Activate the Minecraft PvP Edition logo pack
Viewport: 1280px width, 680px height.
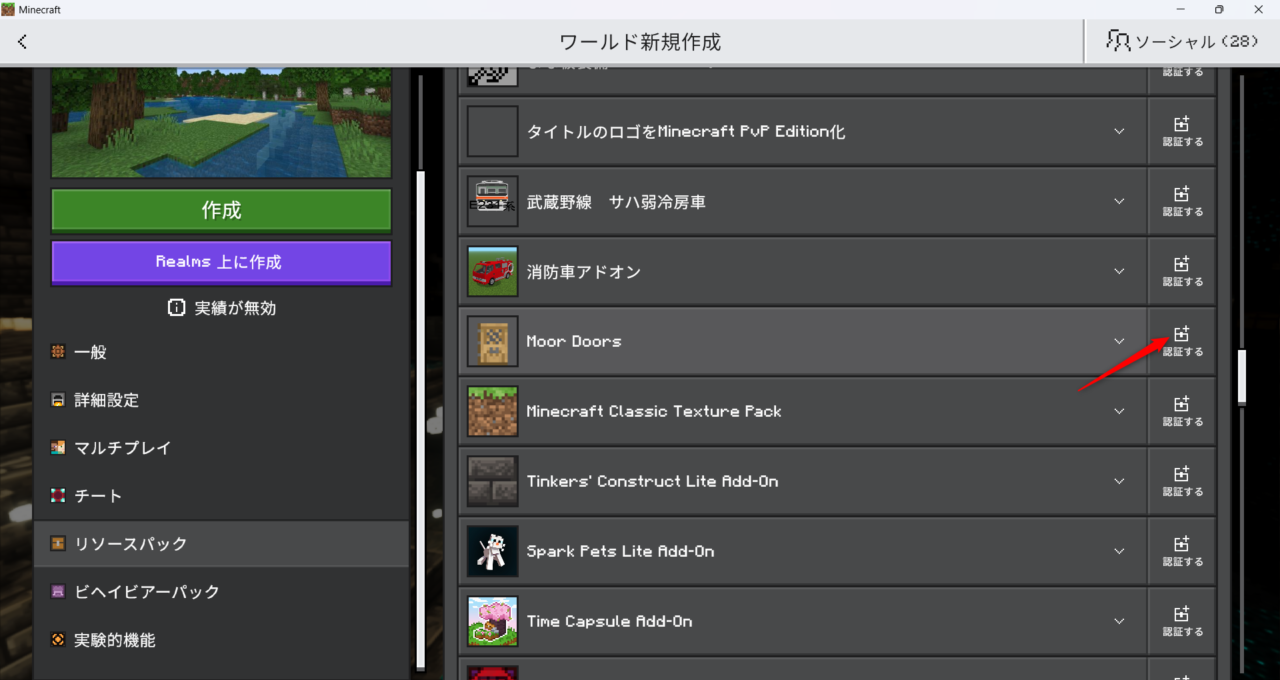point(1182,131)
